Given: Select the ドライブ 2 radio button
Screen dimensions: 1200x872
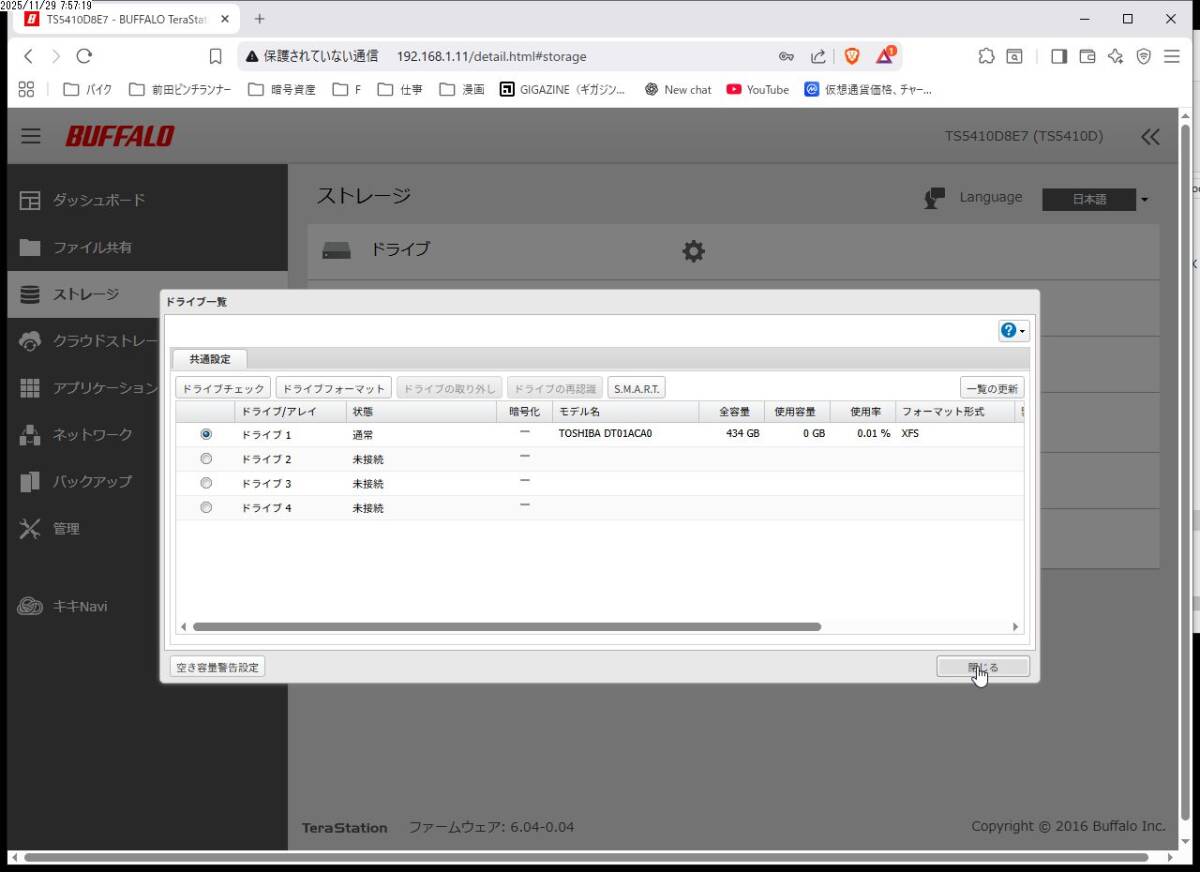Looking at the screenshot, I should pyautogui.click(x=206, y=459).
